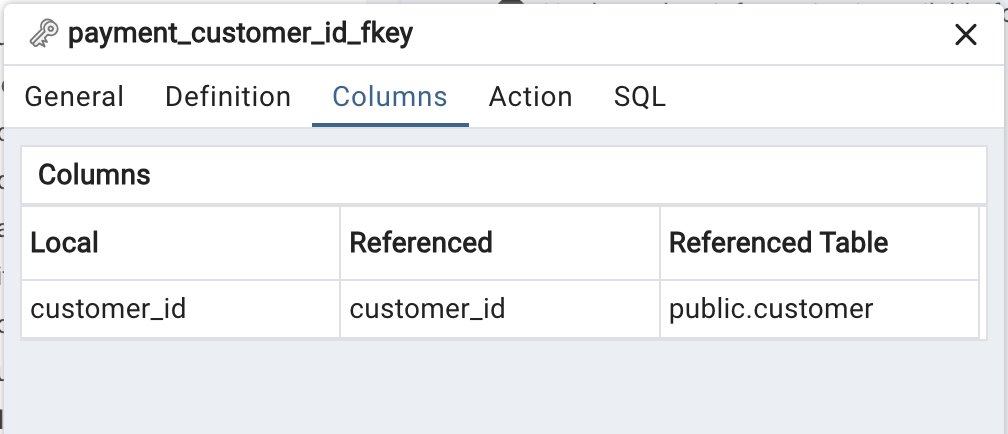
Task: Switch to the Definition tab
Action: [228, 96]
